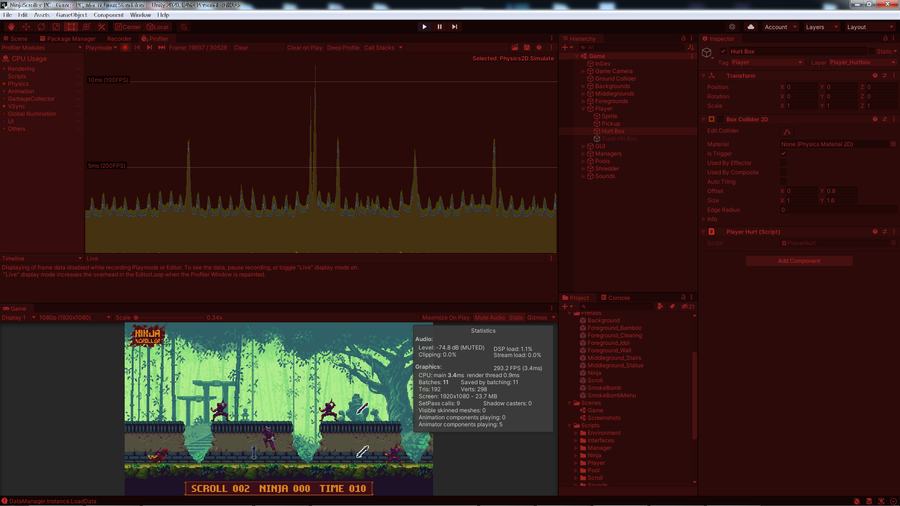Select the Transform tool in the toolbar
The image size is (900, 506).
[86, 27]
